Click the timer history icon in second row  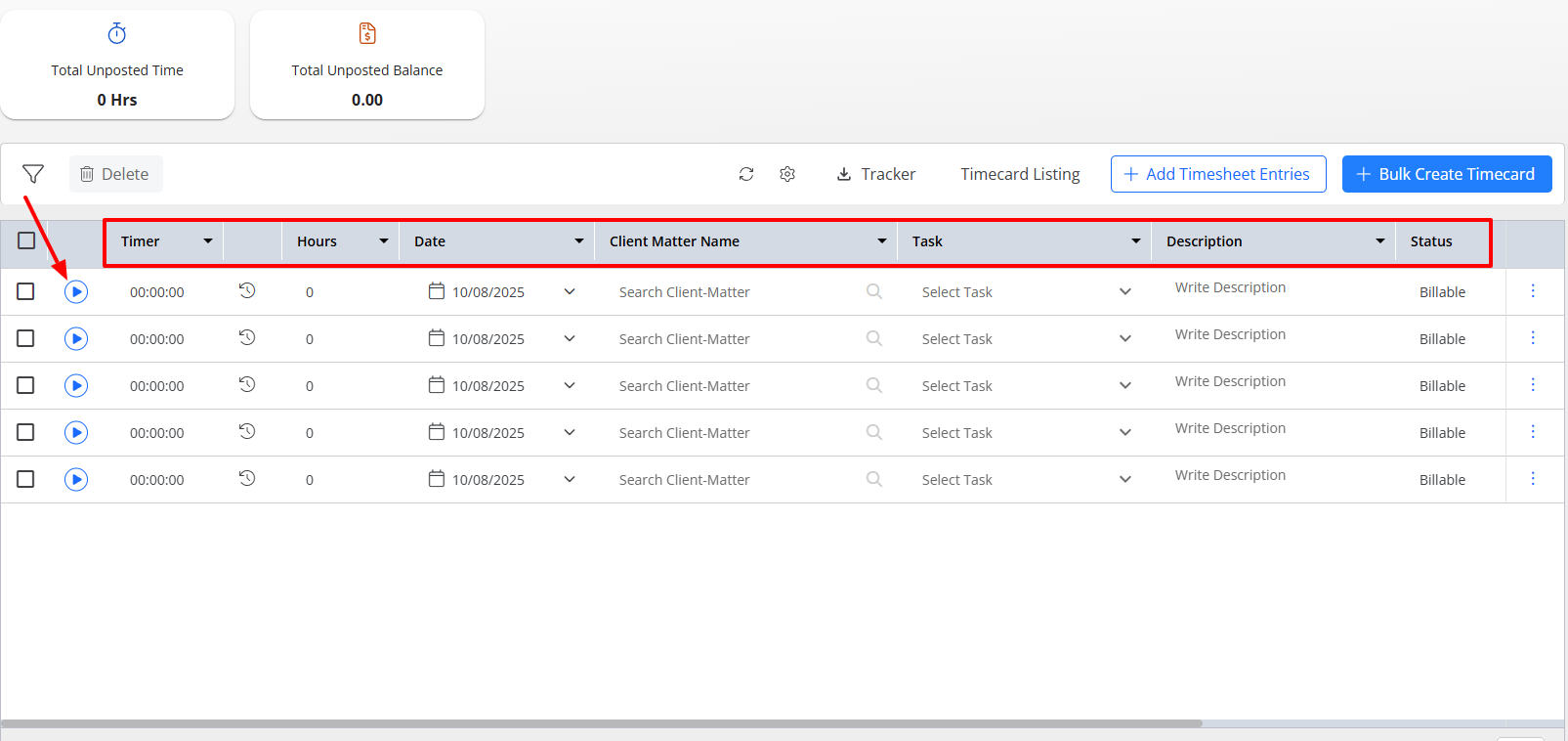coord(247,337)
